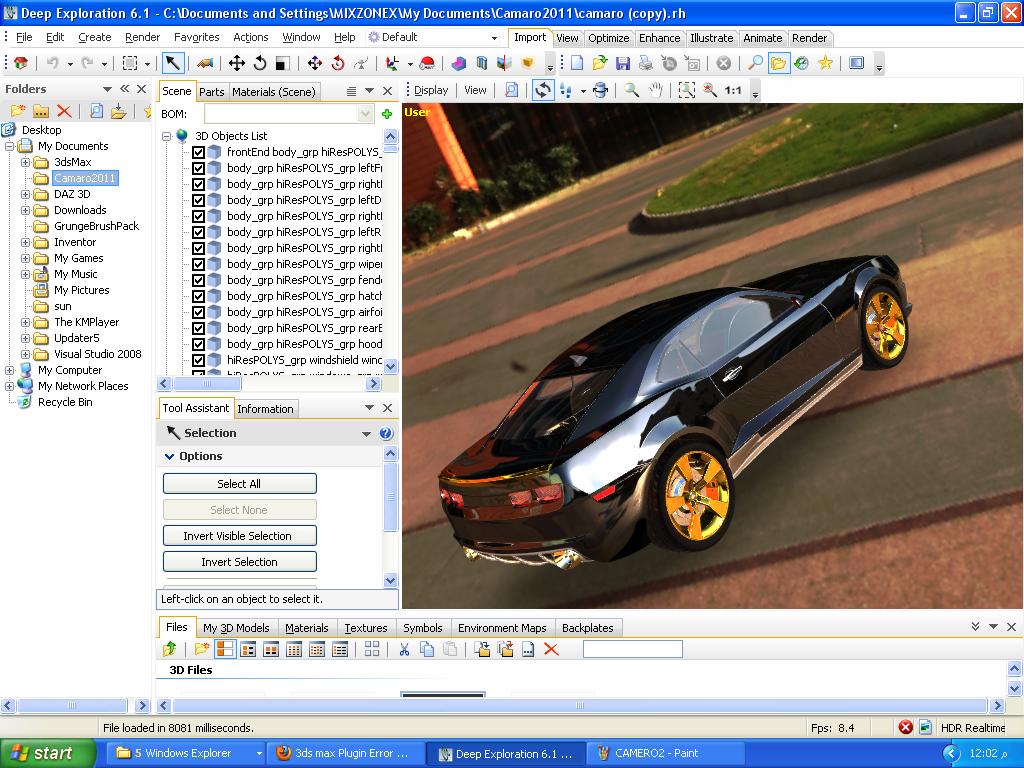
Task: Open the Render menu in the menu bar
Action: click(x=142, y=37)
